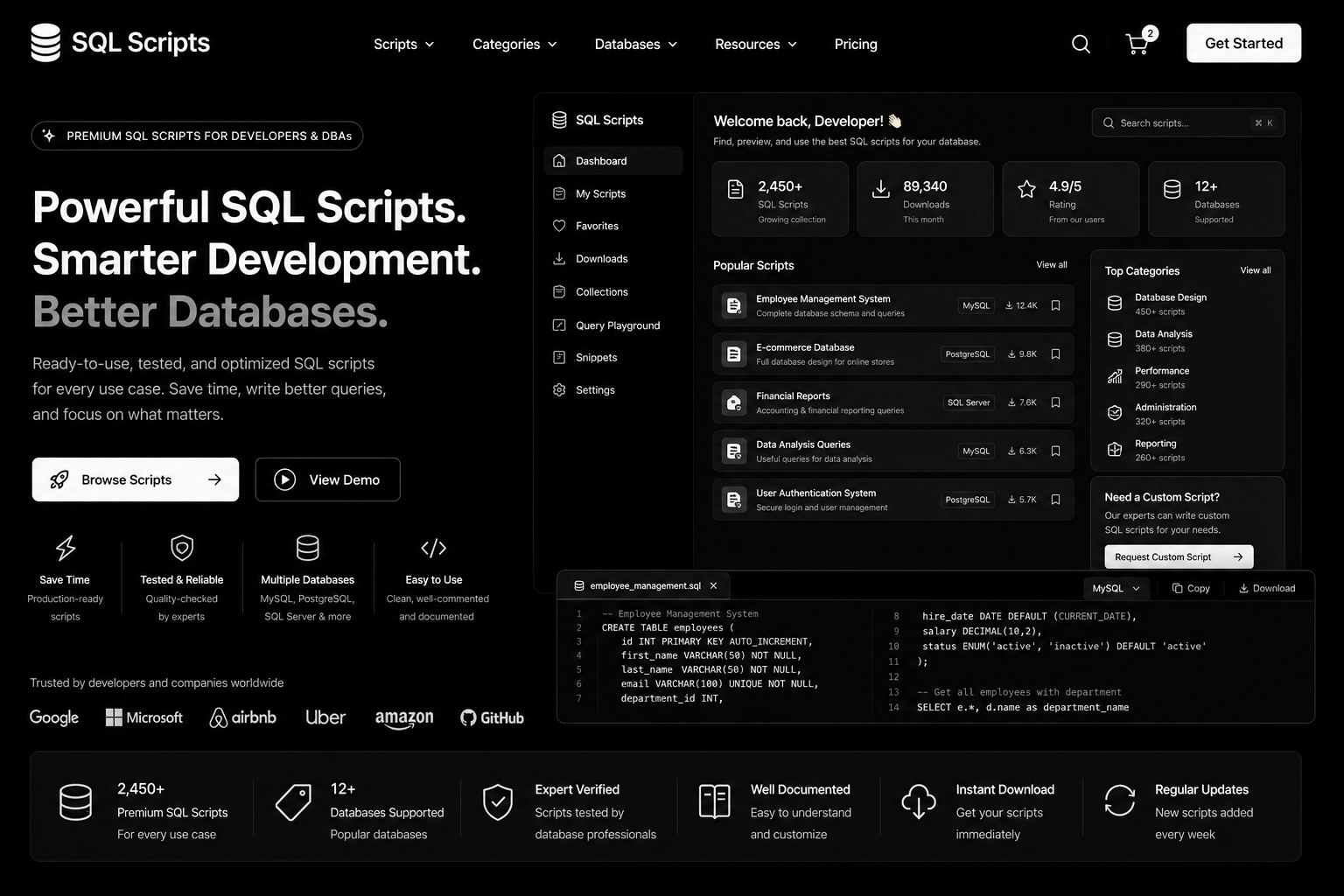
Task: Click the Database Design category icon
Action: 1115,304
